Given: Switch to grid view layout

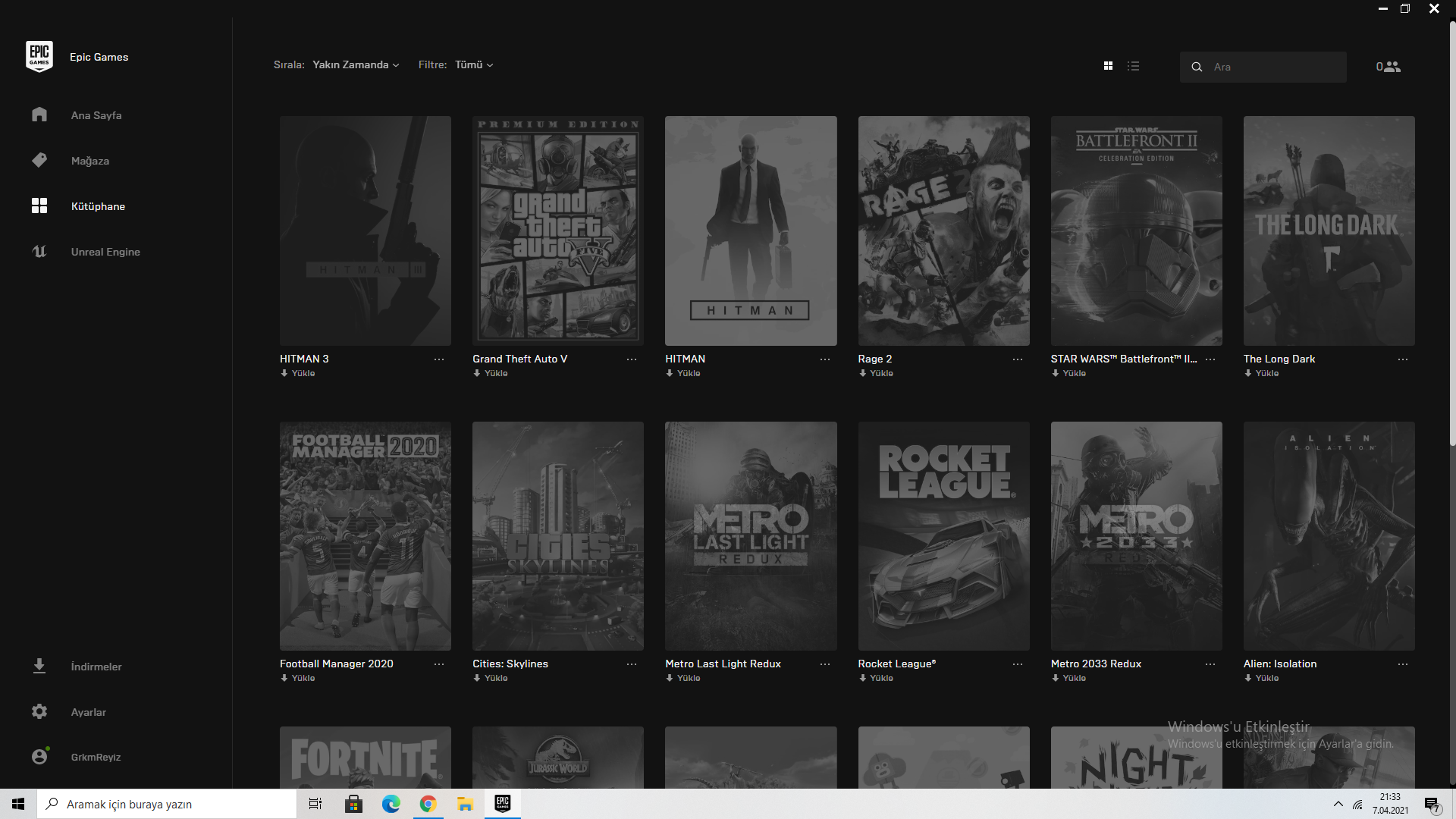Looking at the screenshot, I should point(1108,66).
